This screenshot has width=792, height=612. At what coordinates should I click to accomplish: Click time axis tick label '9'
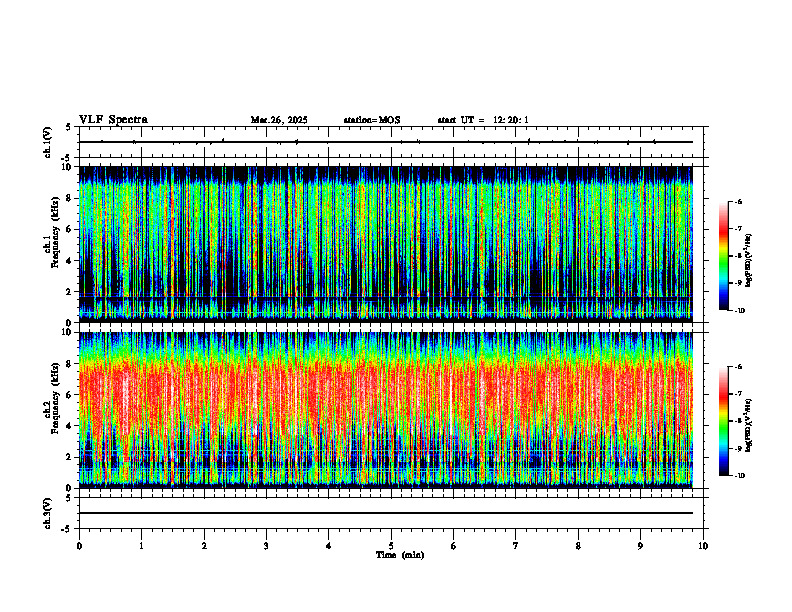coord(640,546)
